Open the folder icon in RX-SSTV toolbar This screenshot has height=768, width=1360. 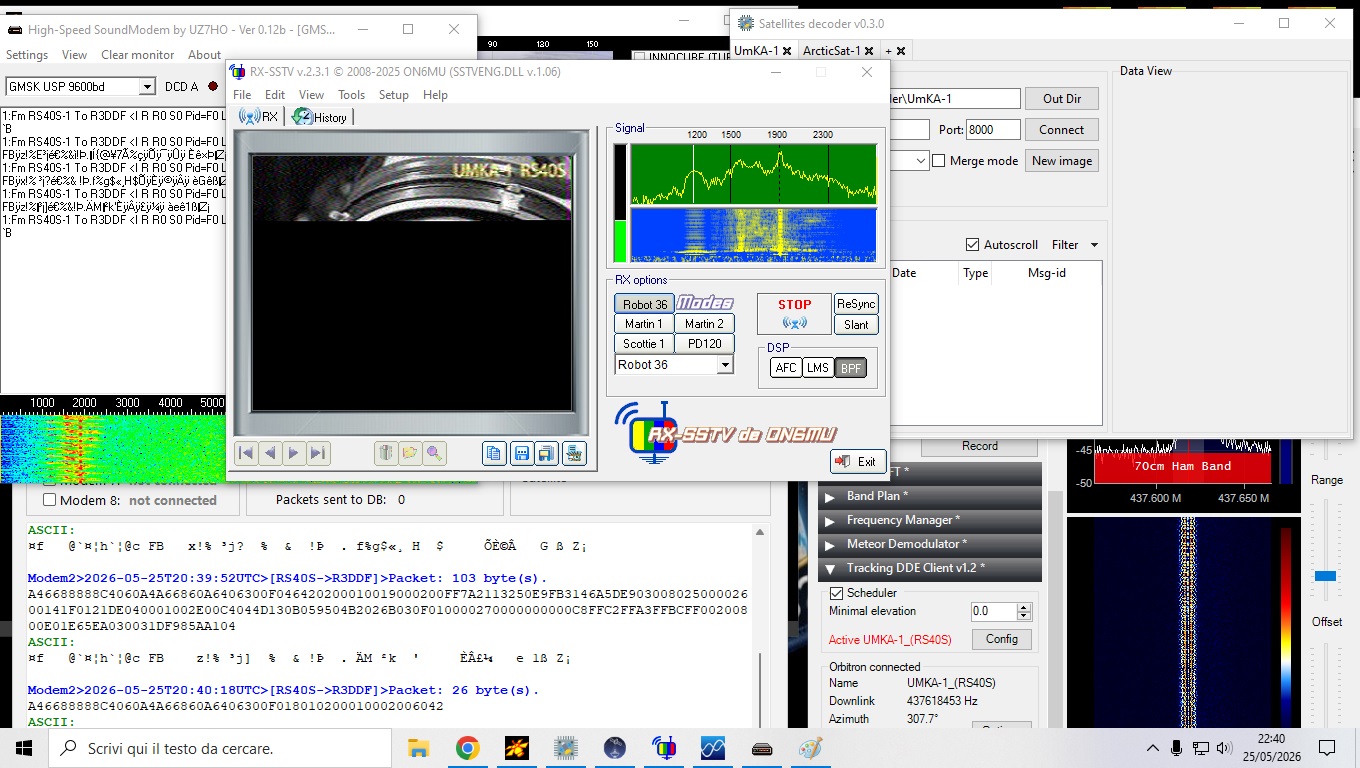410,453
